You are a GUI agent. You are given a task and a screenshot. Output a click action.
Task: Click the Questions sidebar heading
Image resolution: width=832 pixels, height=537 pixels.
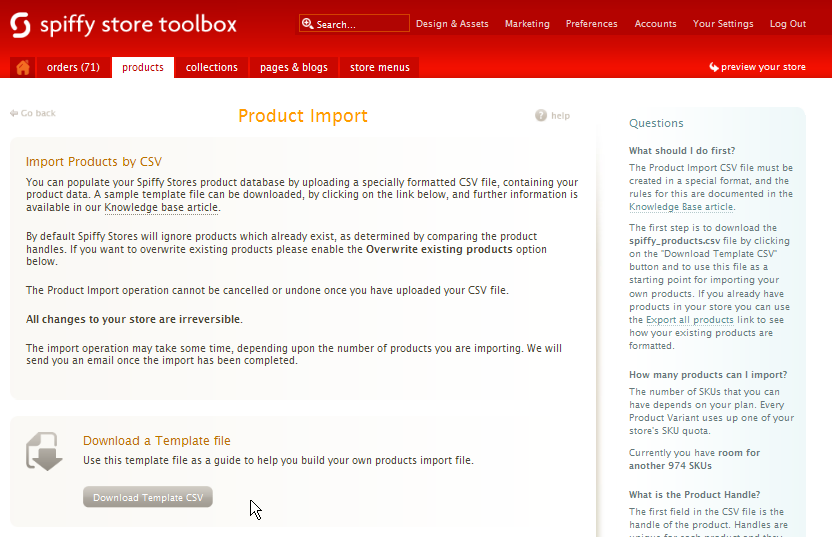pos(656,123)
